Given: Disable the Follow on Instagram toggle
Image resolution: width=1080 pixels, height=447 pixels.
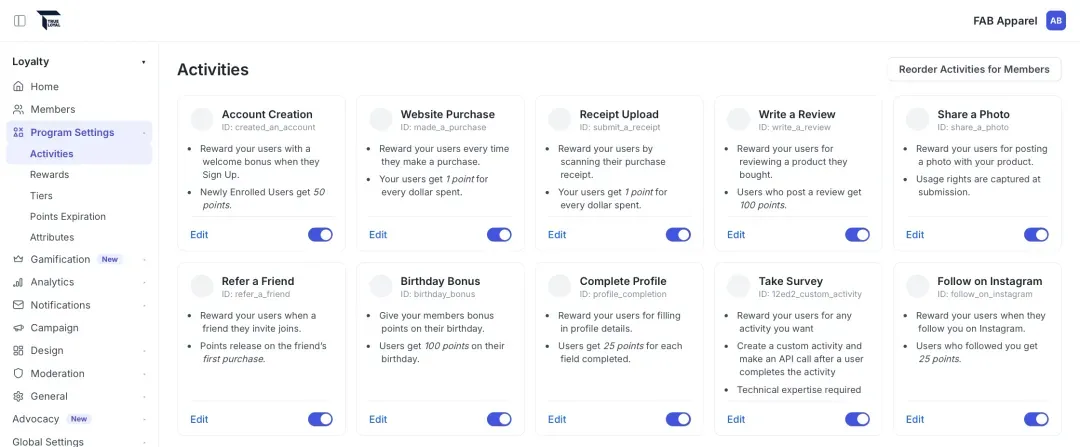Looking at the screenshot, I should coord(1037,419).
